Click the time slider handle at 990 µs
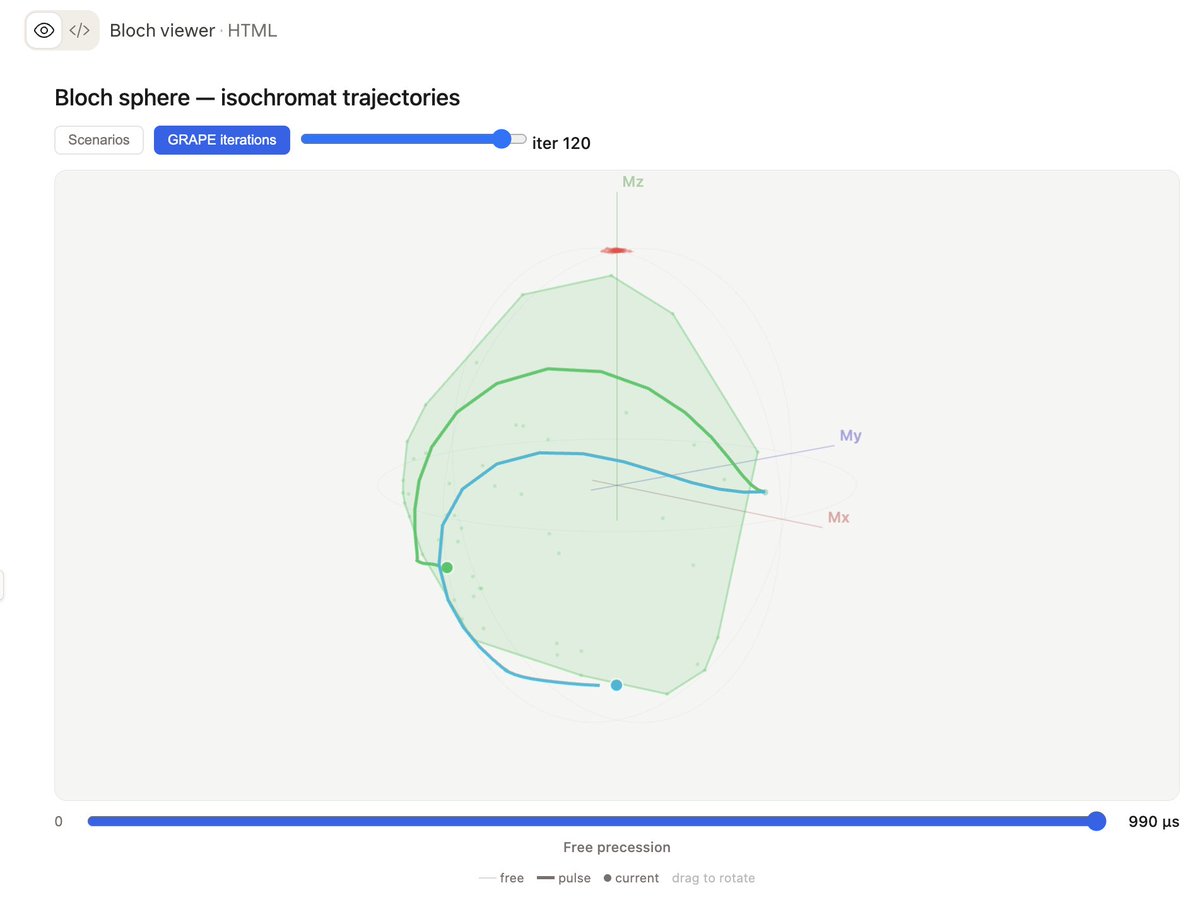Viewport: 1200px width, 919px height. 1097,821
